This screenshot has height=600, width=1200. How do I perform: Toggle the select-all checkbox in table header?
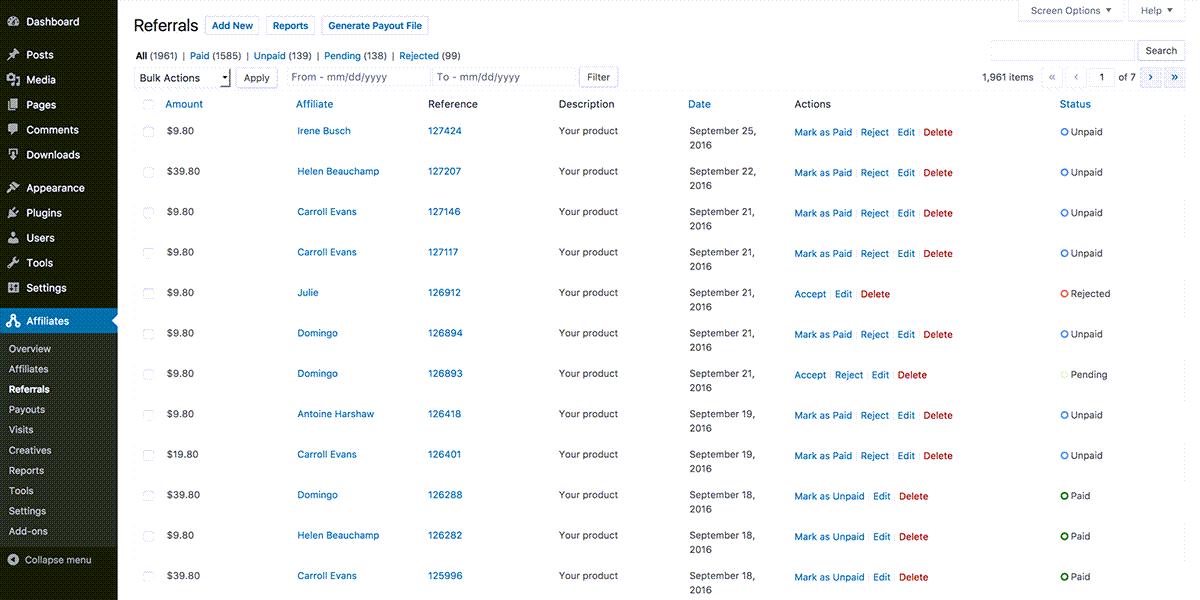pos(148,104)
